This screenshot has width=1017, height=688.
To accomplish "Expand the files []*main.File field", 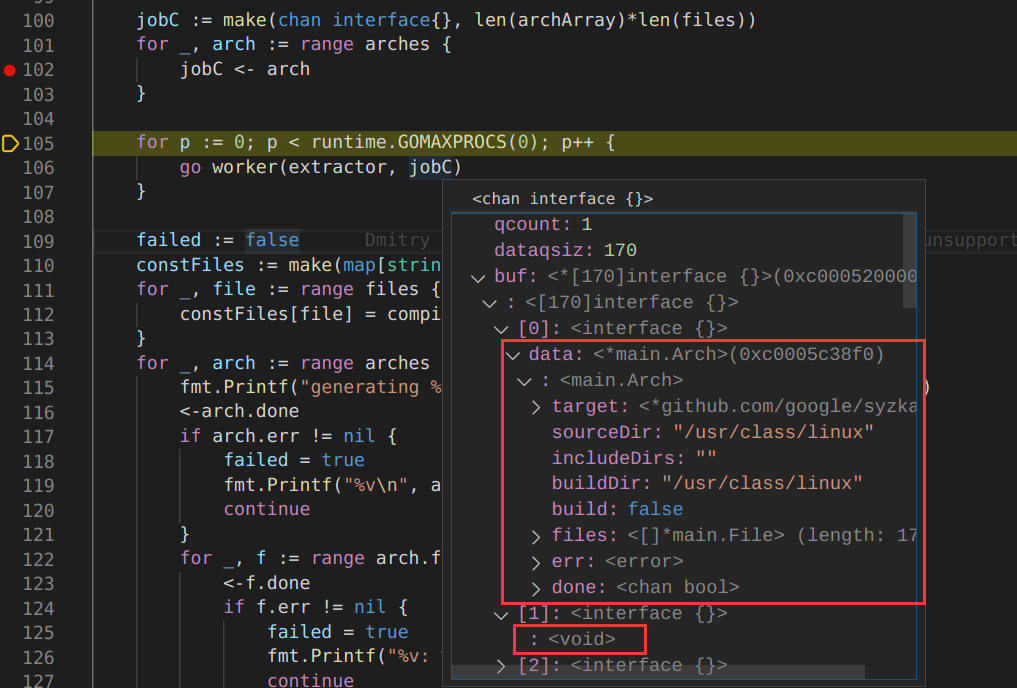I will click(536, 535).
